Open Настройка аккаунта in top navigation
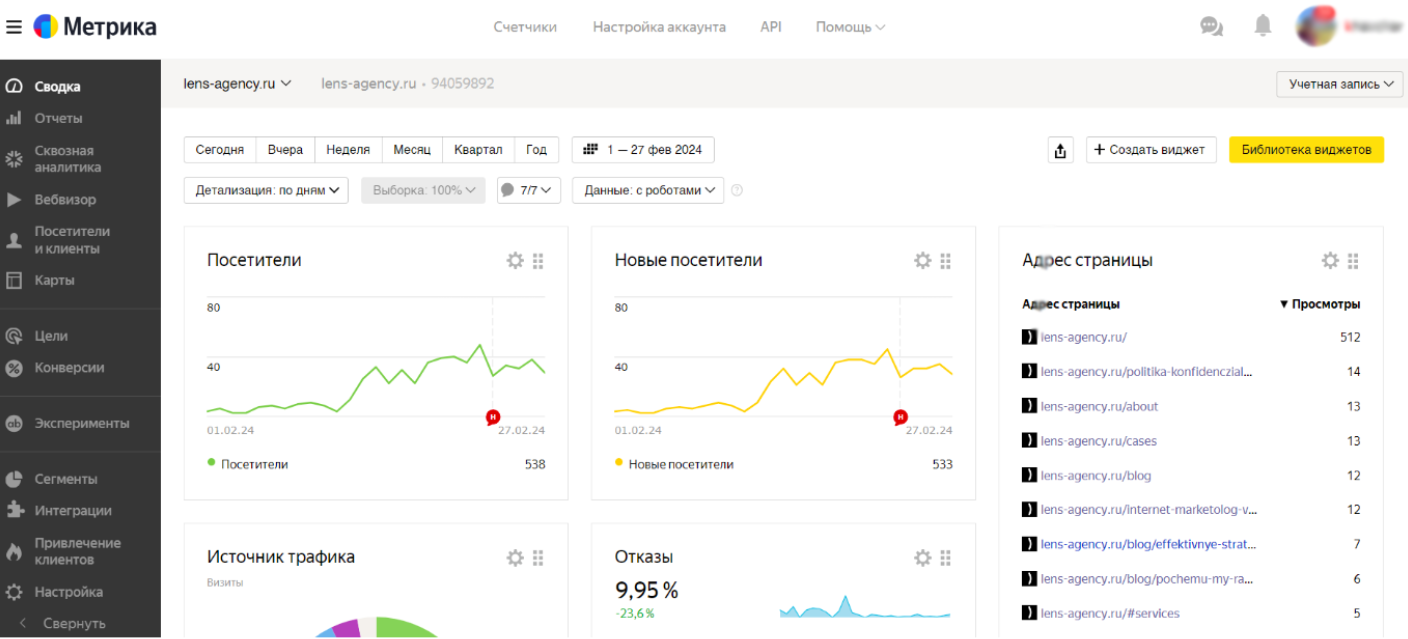This screenshot has height=639, width=1408. [x=659, y=27]
